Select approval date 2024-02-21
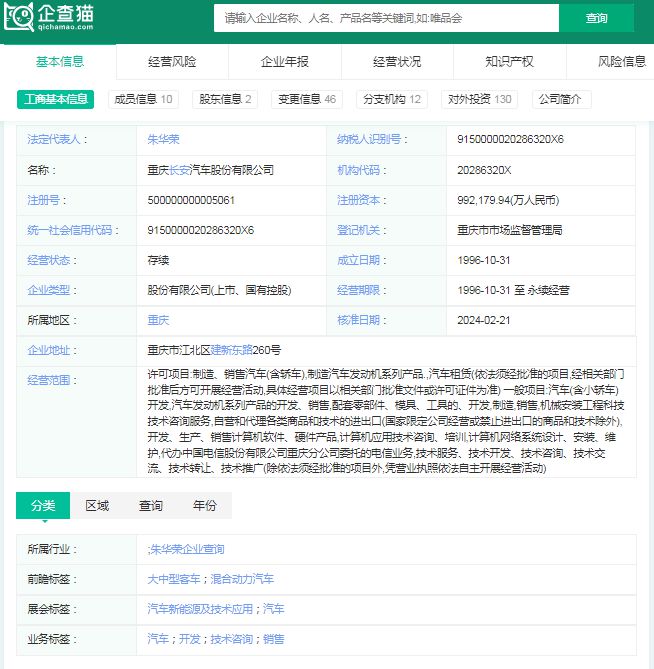 [484, 320]
